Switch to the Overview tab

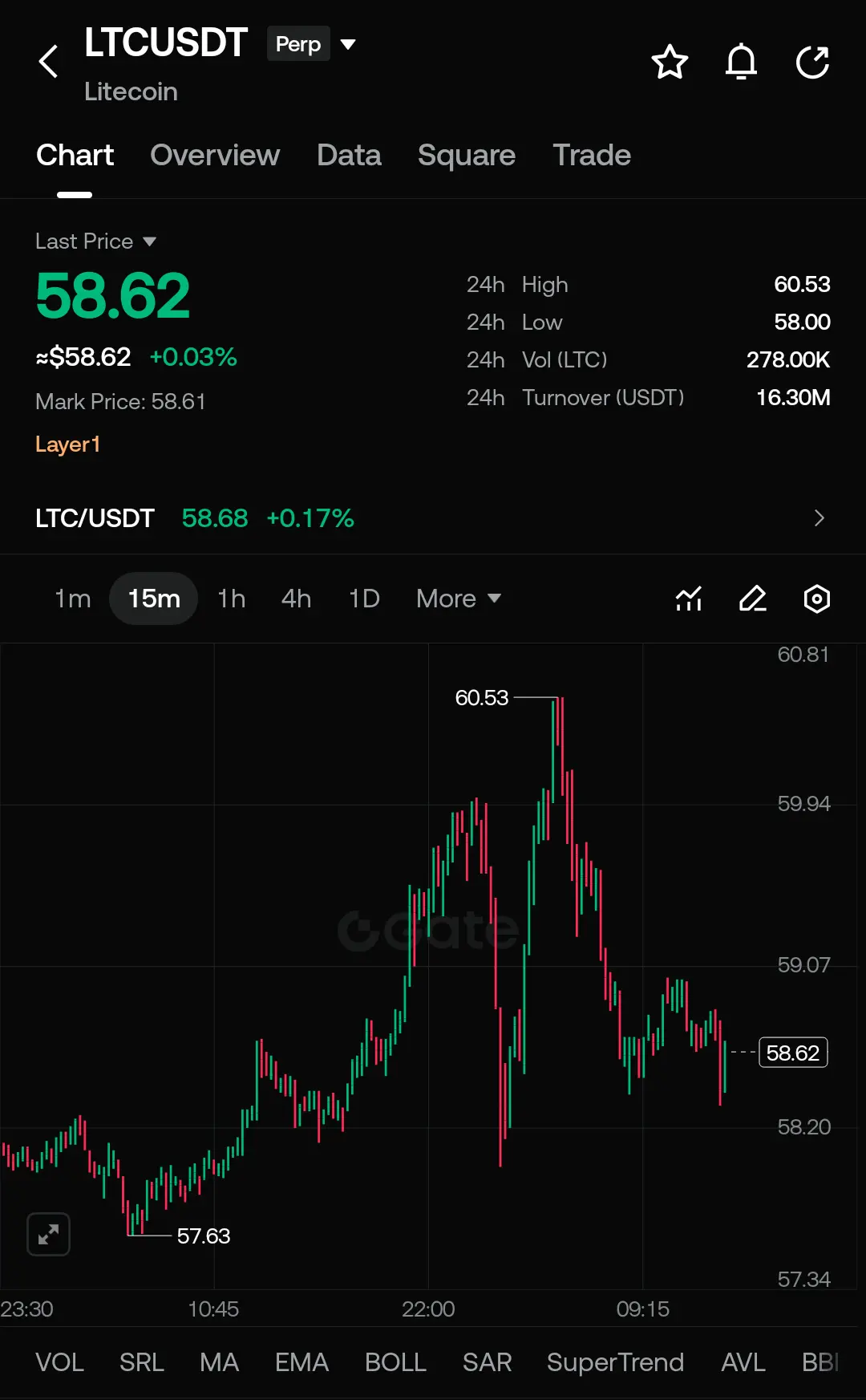215,155
